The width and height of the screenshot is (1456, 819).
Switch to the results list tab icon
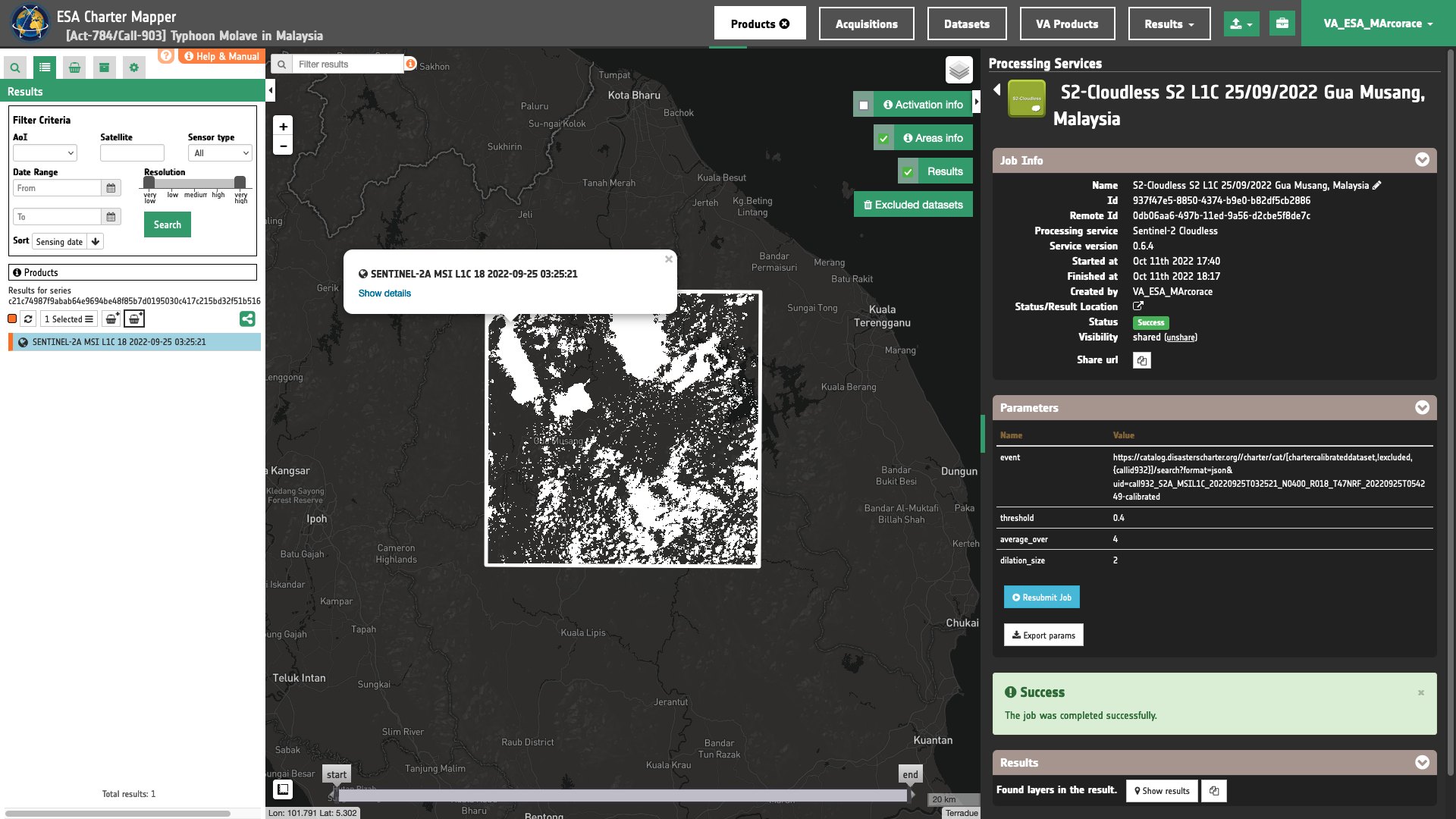(x=45, y=67)
